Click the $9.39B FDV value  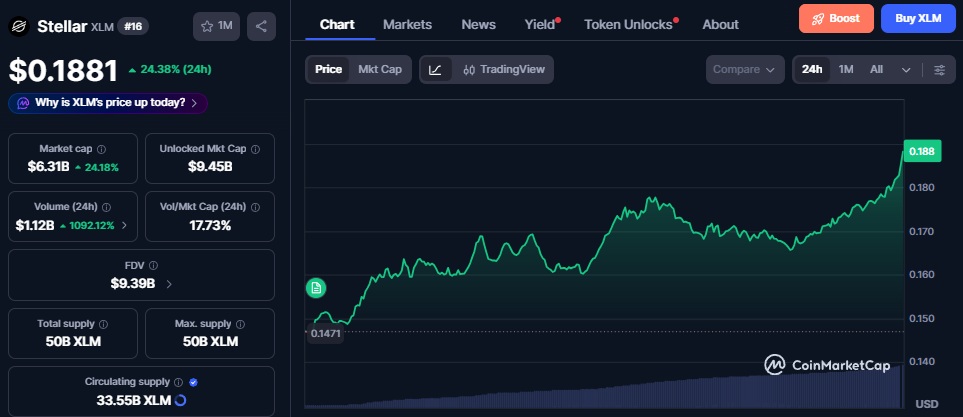(133, 284)
